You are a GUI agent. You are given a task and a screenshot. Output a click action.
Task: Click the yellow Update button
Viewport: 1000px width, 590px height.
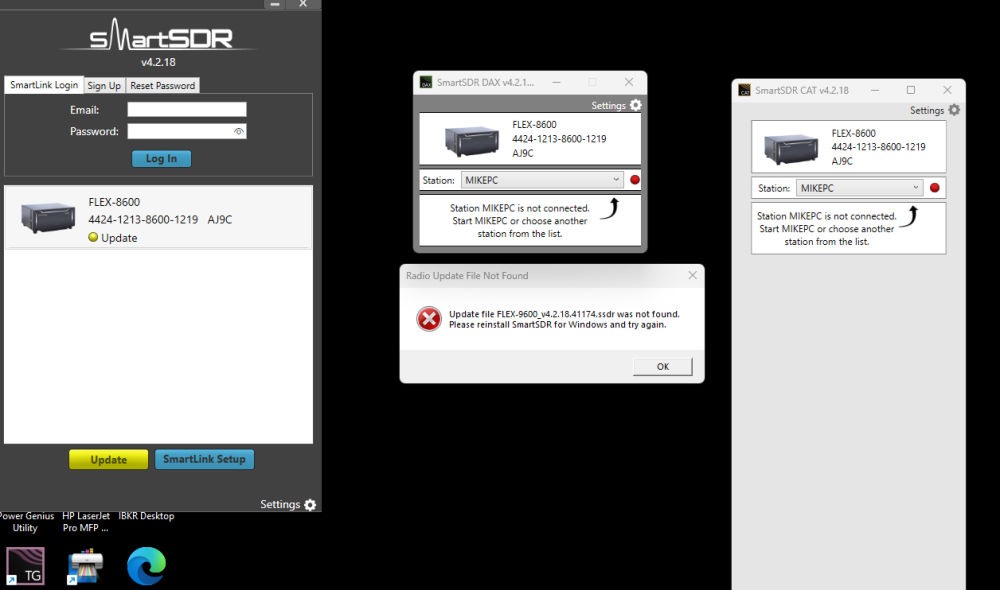coord(108,459)
